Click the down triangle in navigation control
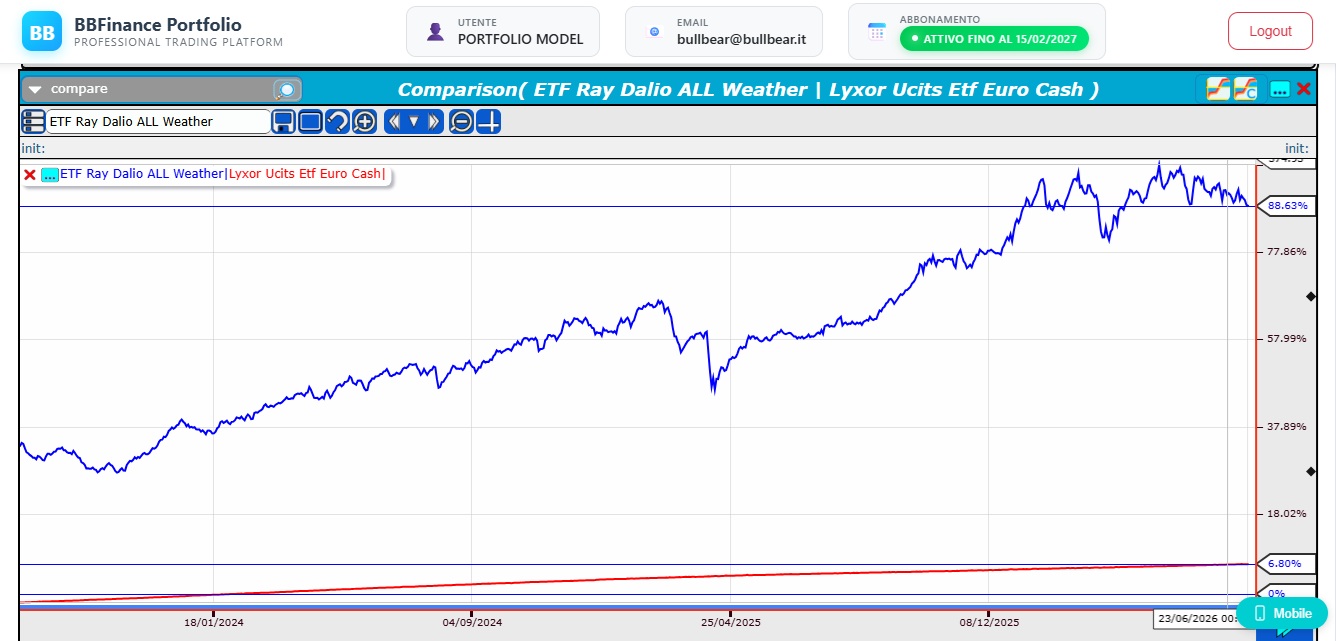Image resolution: width=1336 pixels, height=641 pixels. (413, 122)
